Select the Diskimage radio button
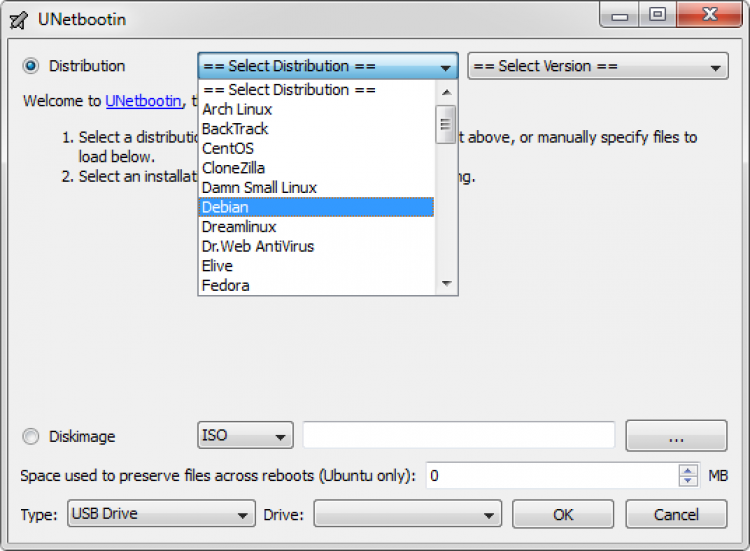 [x=31, y=436]
